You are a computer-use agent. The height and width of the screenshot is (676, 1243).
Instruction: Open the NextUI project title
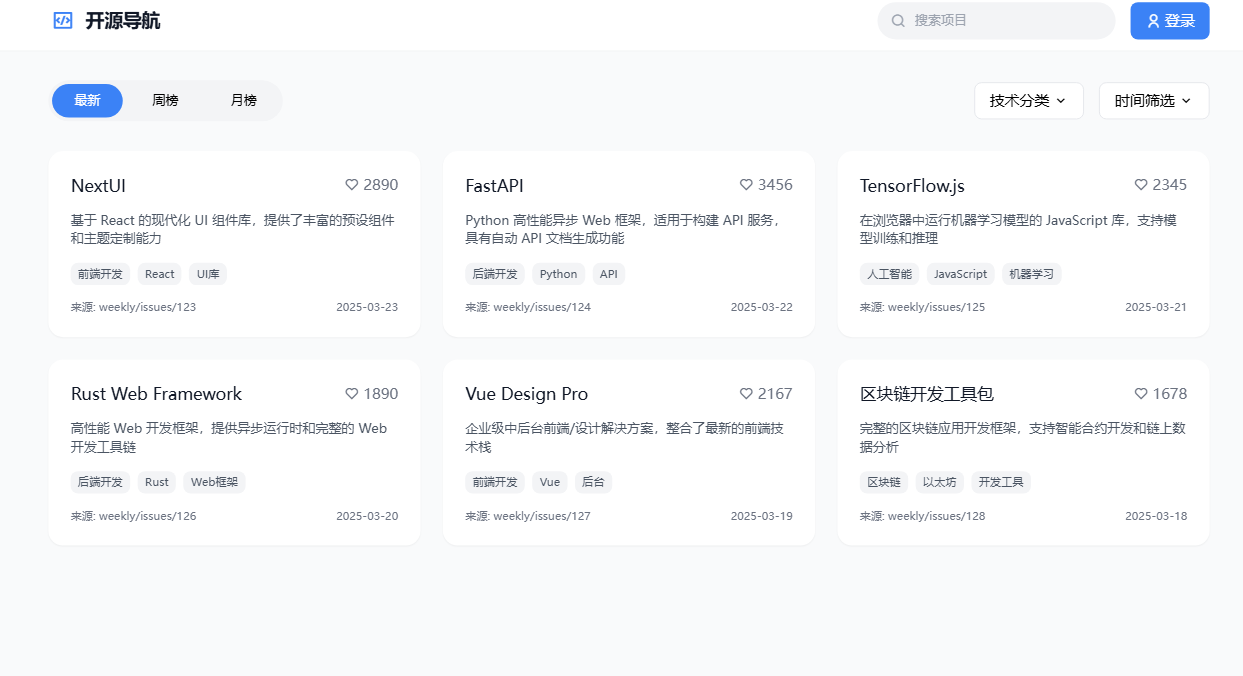tap(98, 186)
